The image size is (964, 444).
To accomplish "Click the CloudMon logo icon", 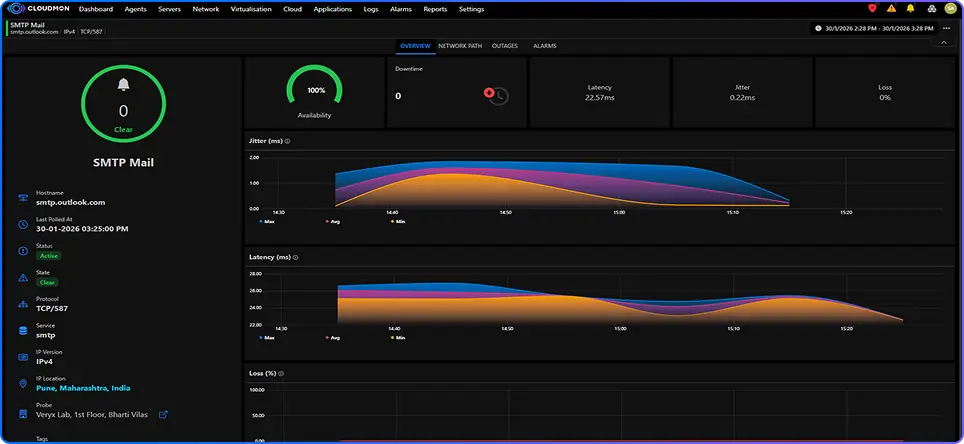I will pyautogui.click(x=15, y=9).
